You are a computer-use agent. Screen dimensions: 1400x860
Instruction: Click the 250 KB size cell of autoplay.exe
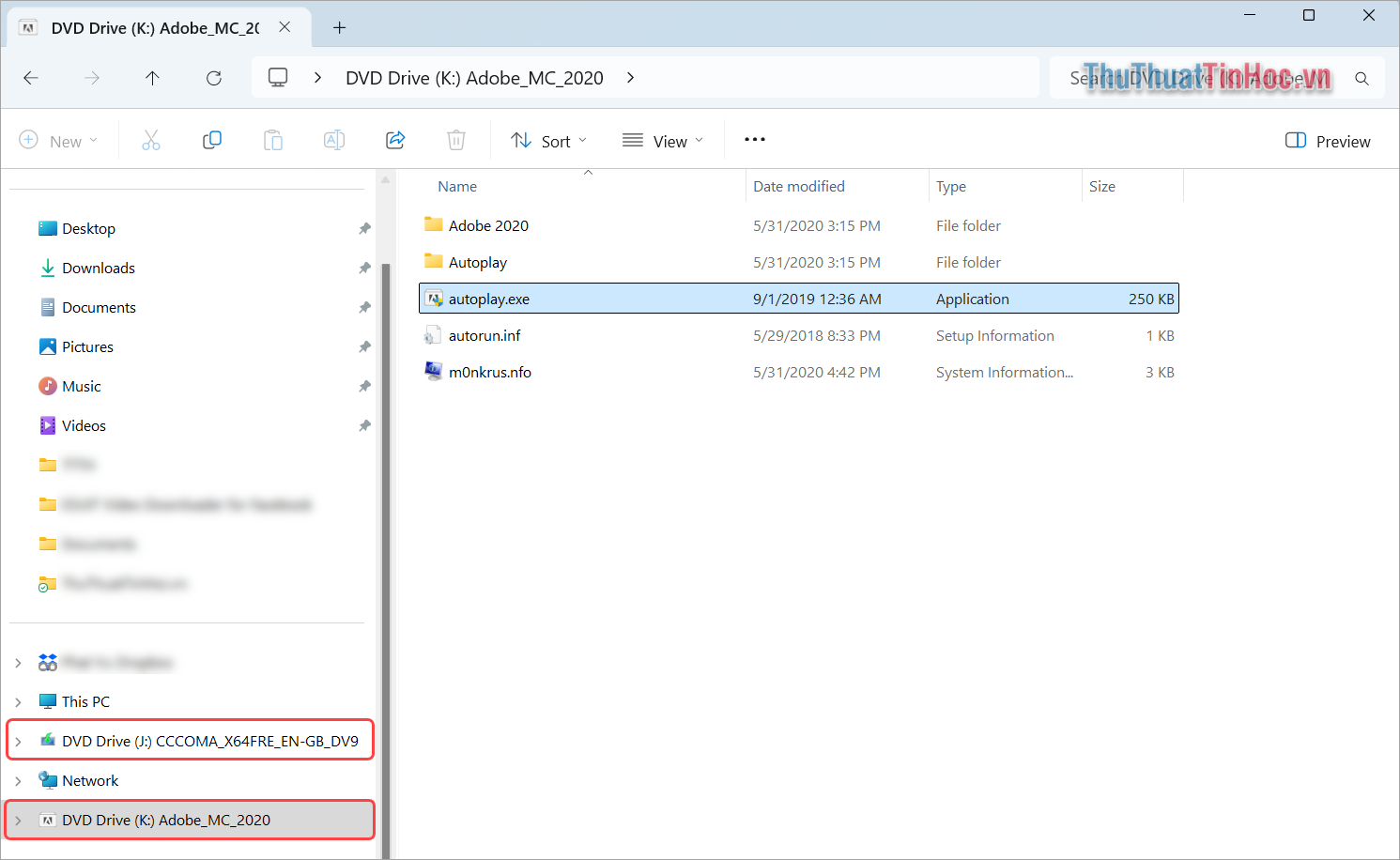click(x=1151, y=299)
